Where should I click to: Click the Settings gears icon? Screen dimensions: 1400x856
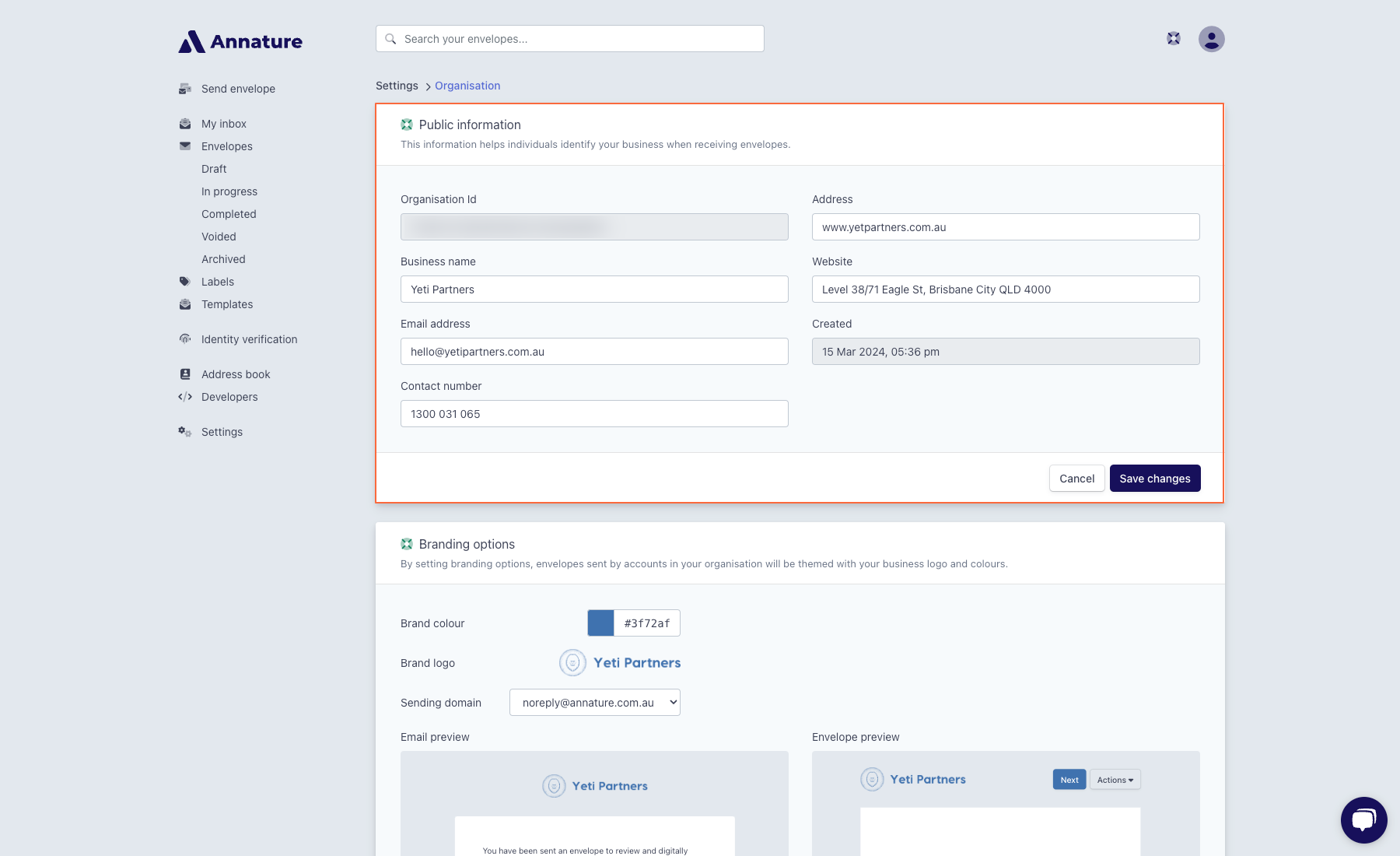[x=185, y=432]
